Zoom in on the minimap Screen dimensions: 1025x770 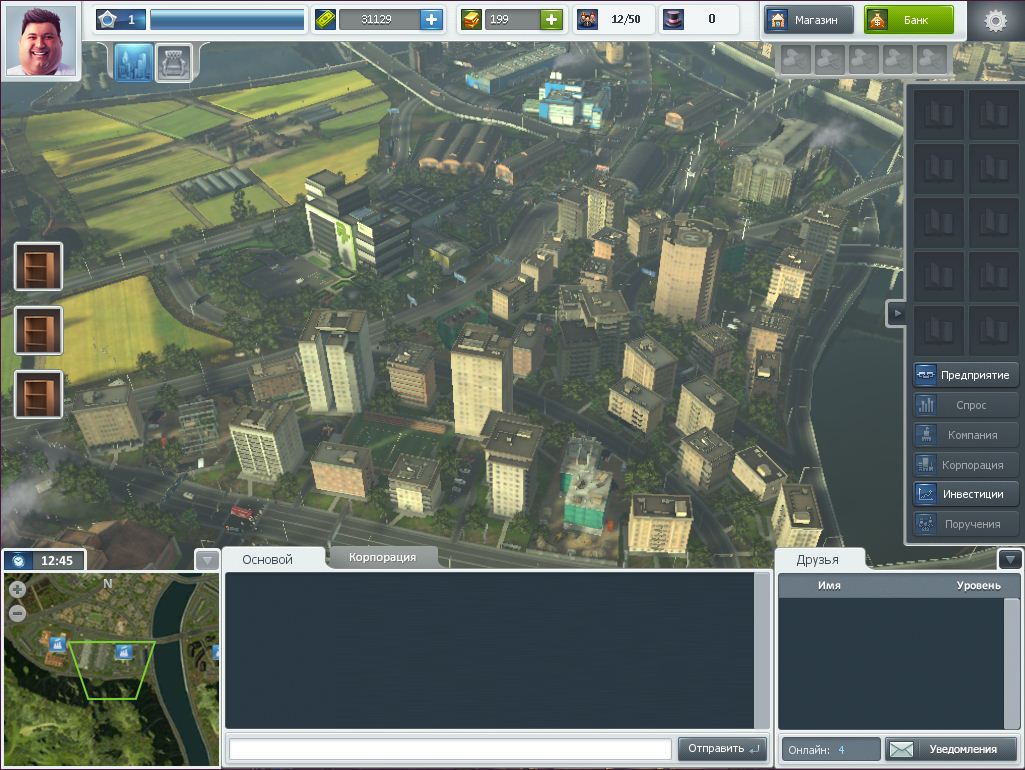(x=17, y=590)
